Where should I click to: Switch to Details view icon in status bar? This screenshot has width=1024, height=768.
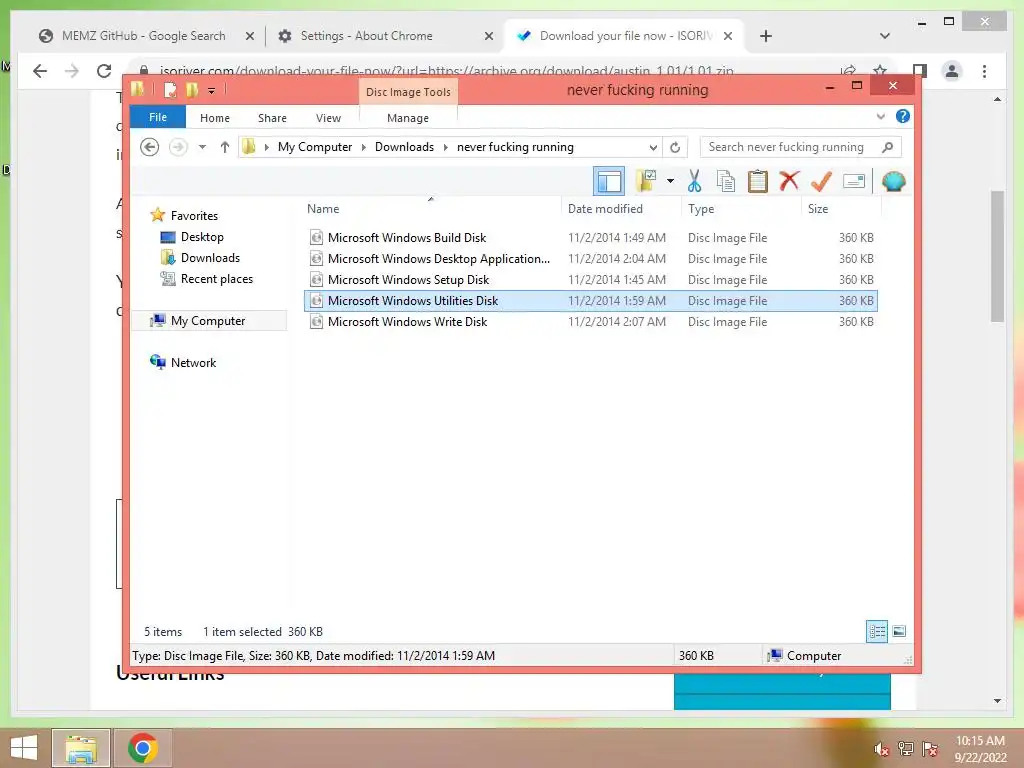pos(876,631)
